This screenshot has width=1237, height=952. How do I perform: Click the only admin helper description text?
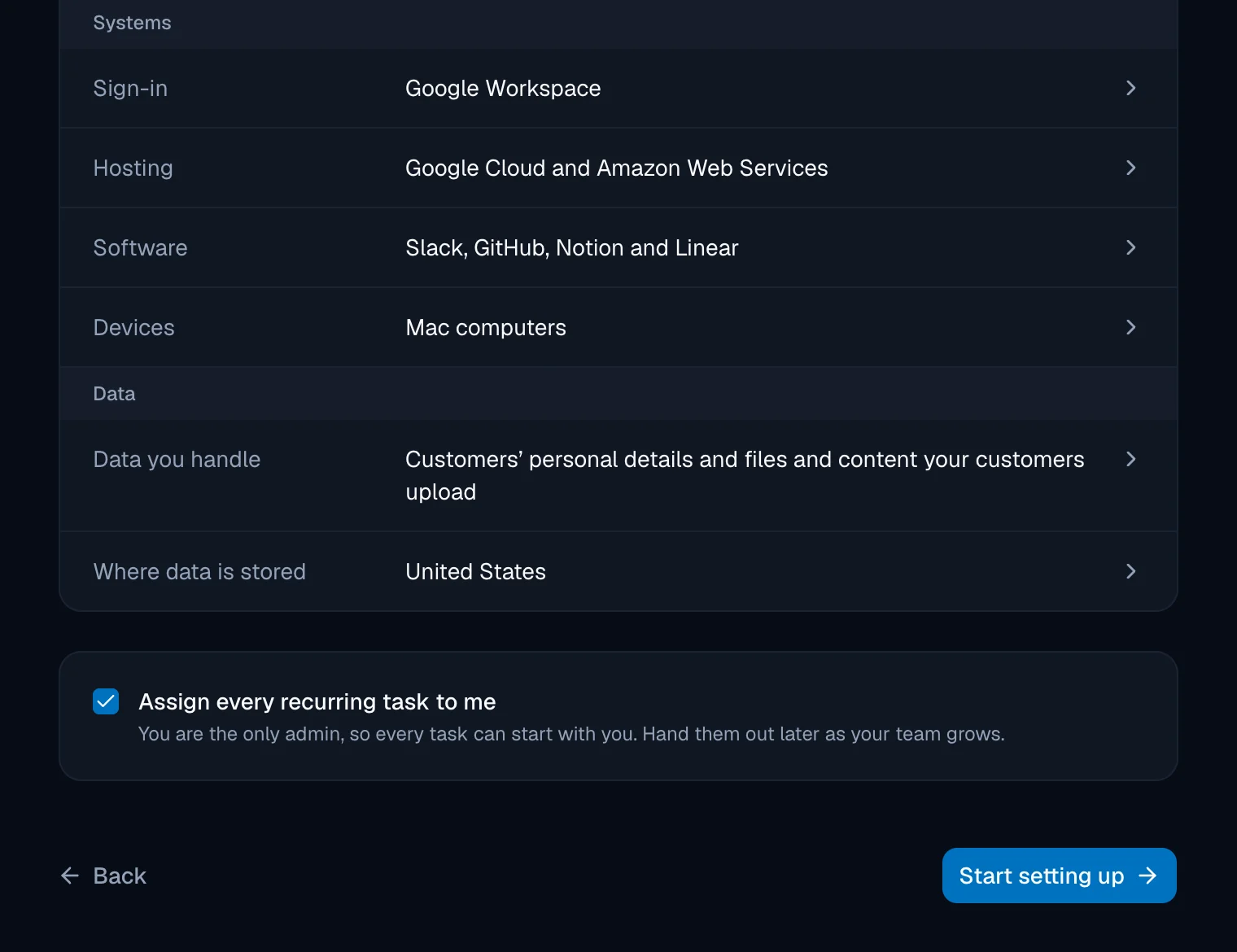[x=571, y=734]
